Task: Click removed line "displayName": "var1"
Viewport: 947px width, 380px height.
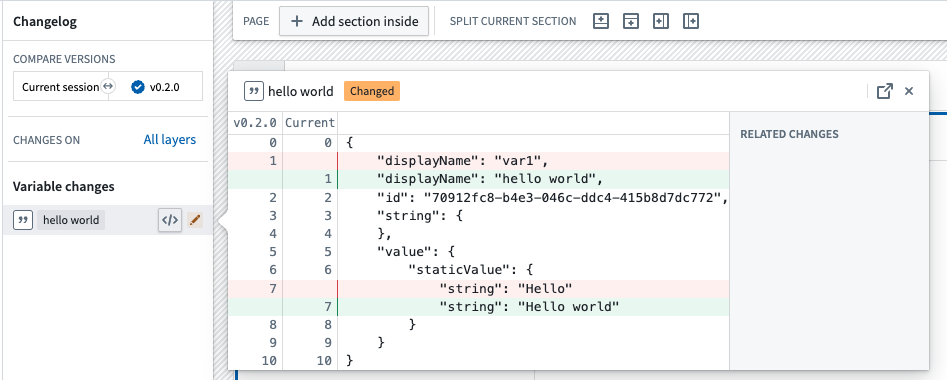Action: click(x=478, y=161)
